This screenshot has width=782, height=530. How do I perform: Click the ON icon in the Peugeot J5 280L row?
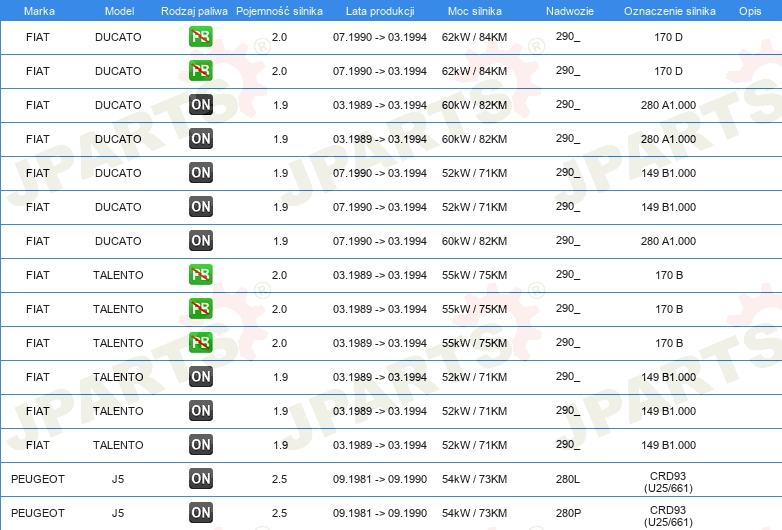tap(200, 479)
